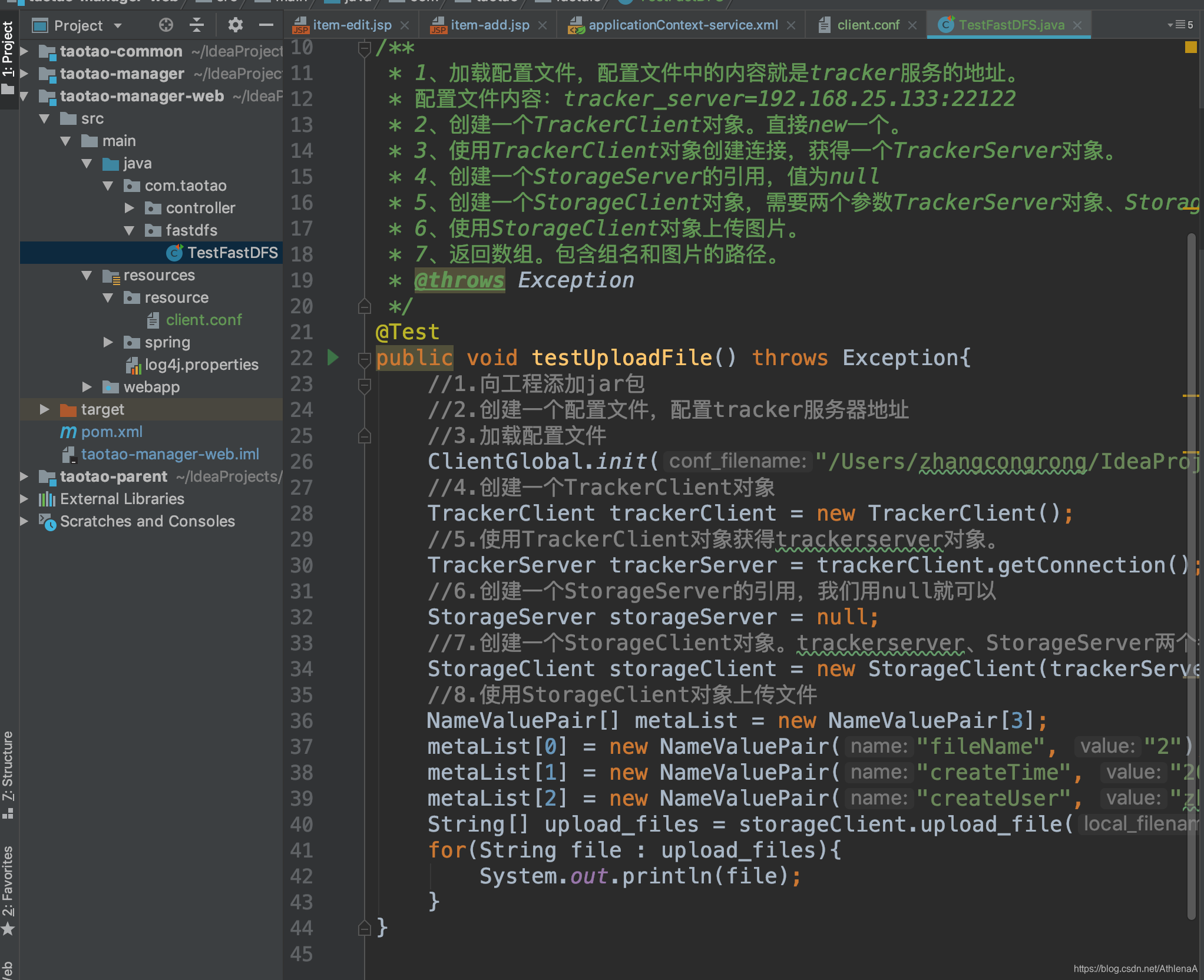Close the applicationContext-service.xml tab
The height and width of the screenshot is (980, 1204).
[x=791, y=25]
